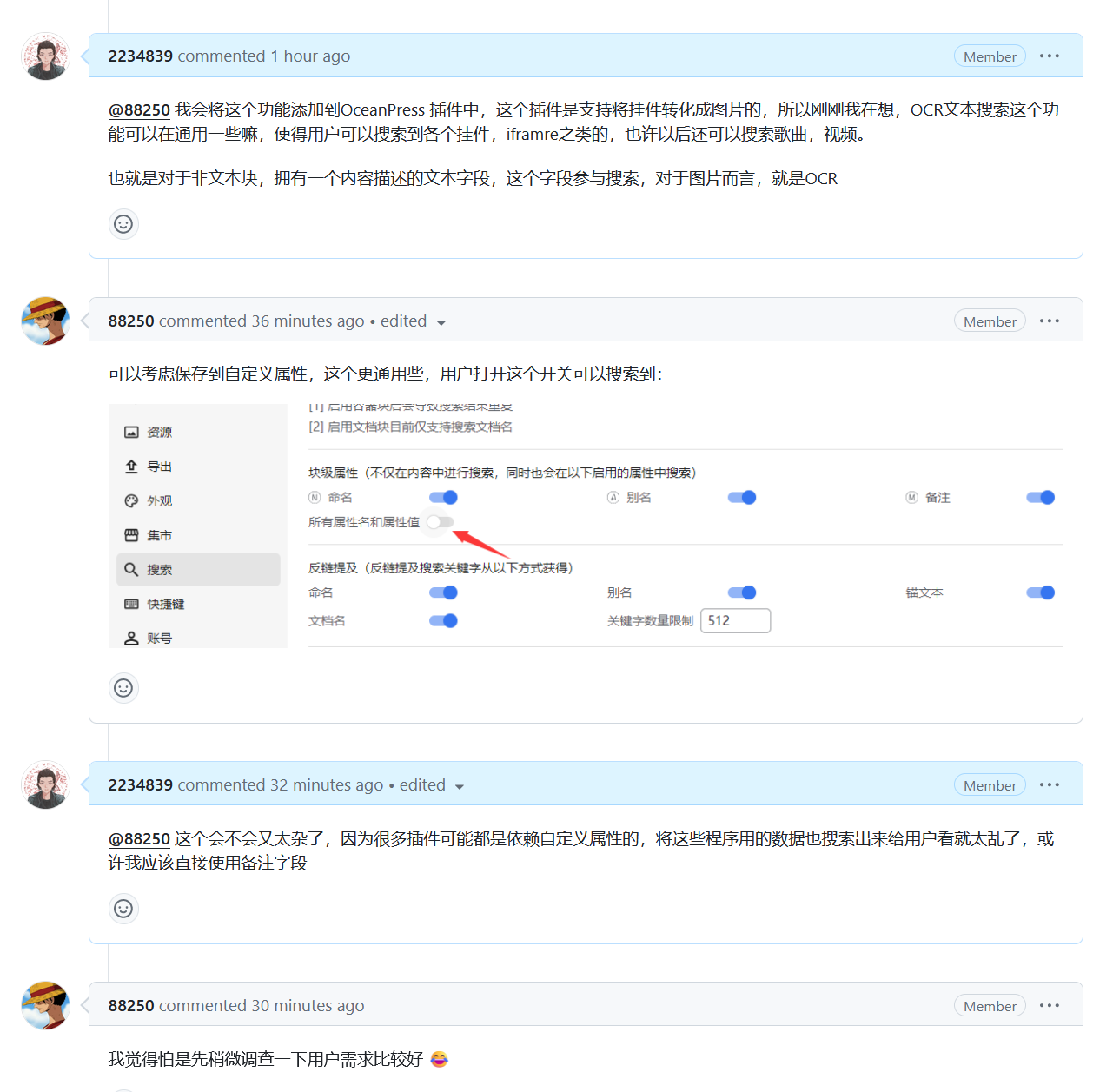Open the smiley reaction picker on 88250's comment
The height and width of the screenshot is (1092, 1113).
click(x=123, y=687)
